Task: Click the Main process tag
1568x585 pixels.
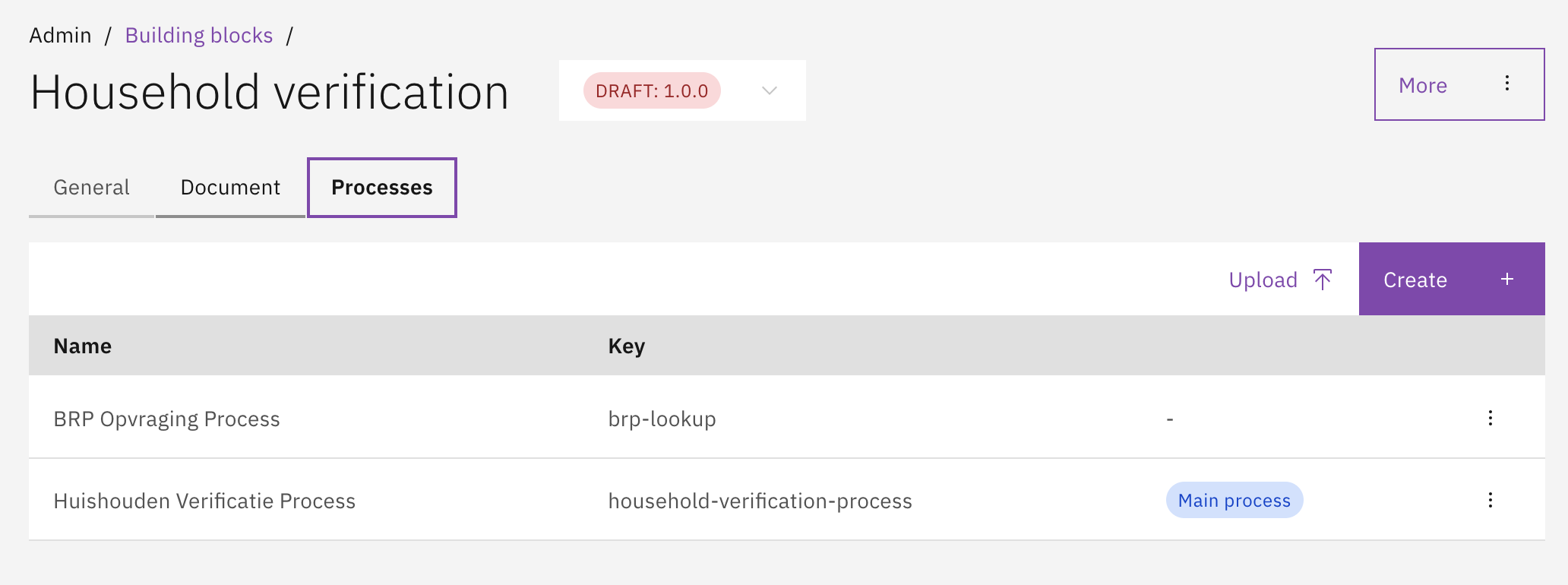Action: pyautogui.click(x=1234, y=501)
